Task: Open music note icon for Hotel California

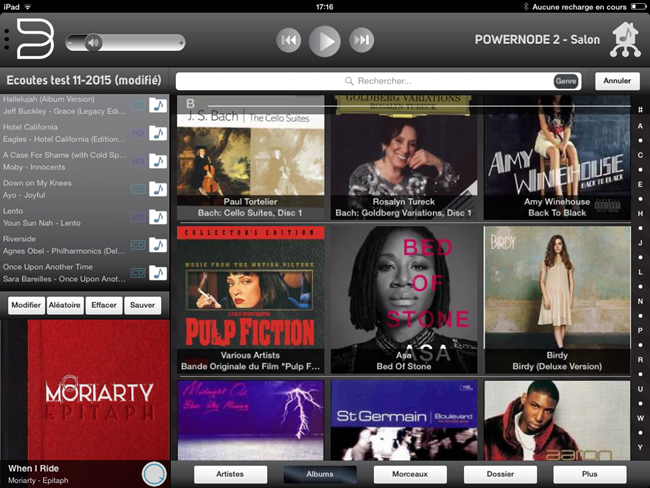Action: point(158,133)
